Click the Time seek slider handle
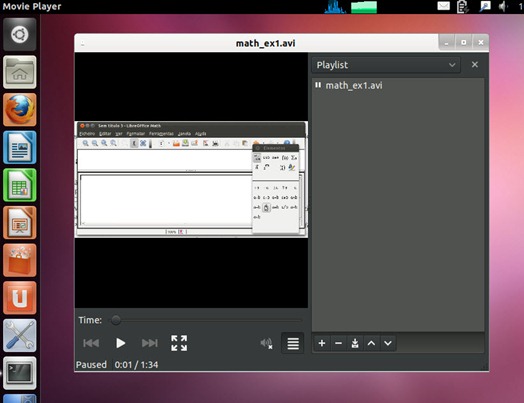The width and height of the screenshot is (524, 403). tap(116, 320)
